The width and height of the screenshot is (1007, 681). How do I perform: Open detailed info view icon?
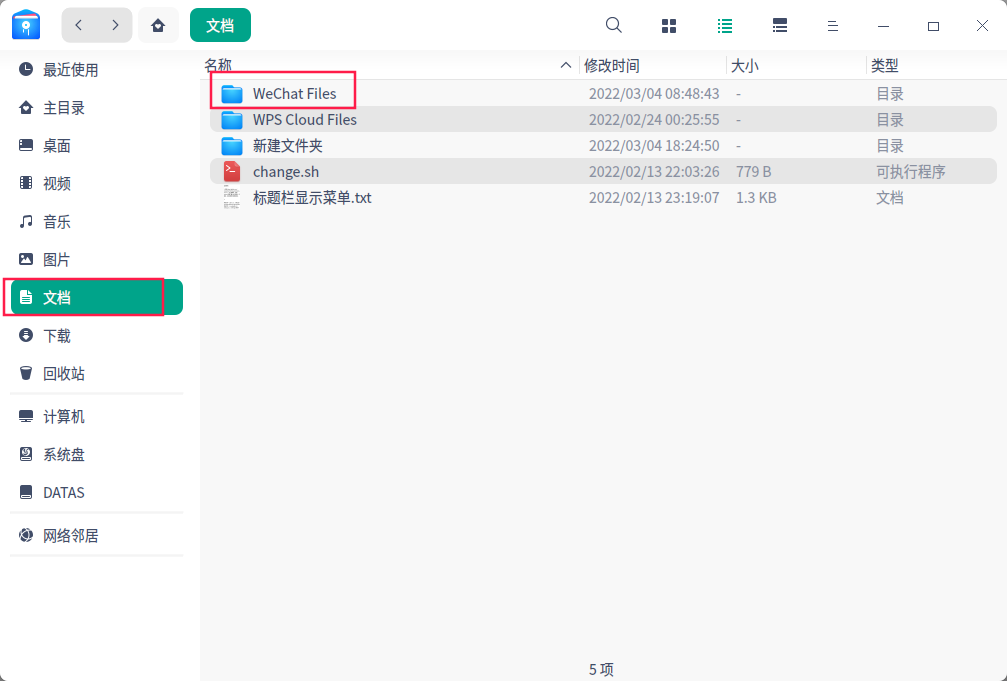pos(779,25)
